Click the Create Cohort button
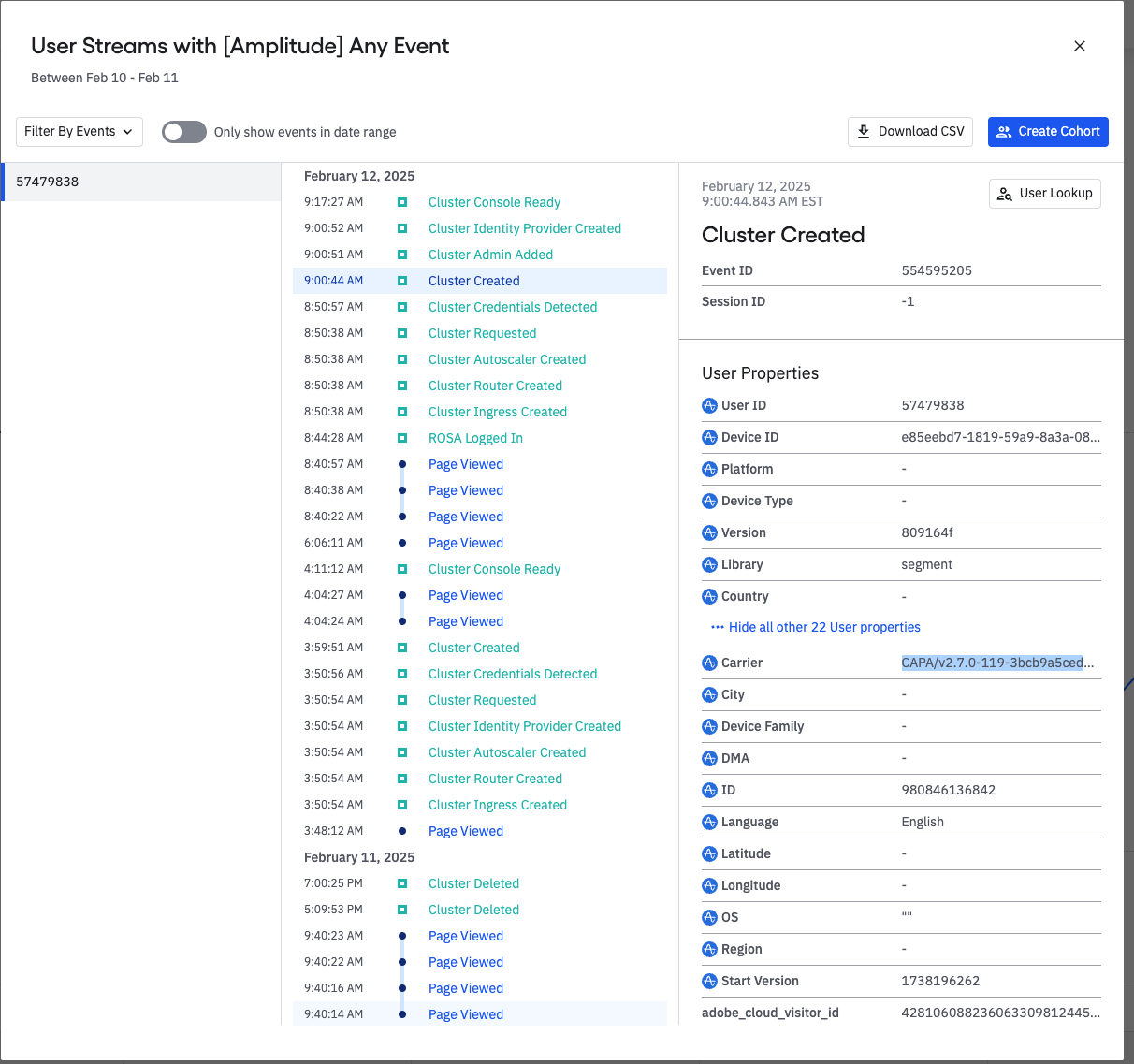This screenshot has width=1134, height=1064. tap(1048, 132)
